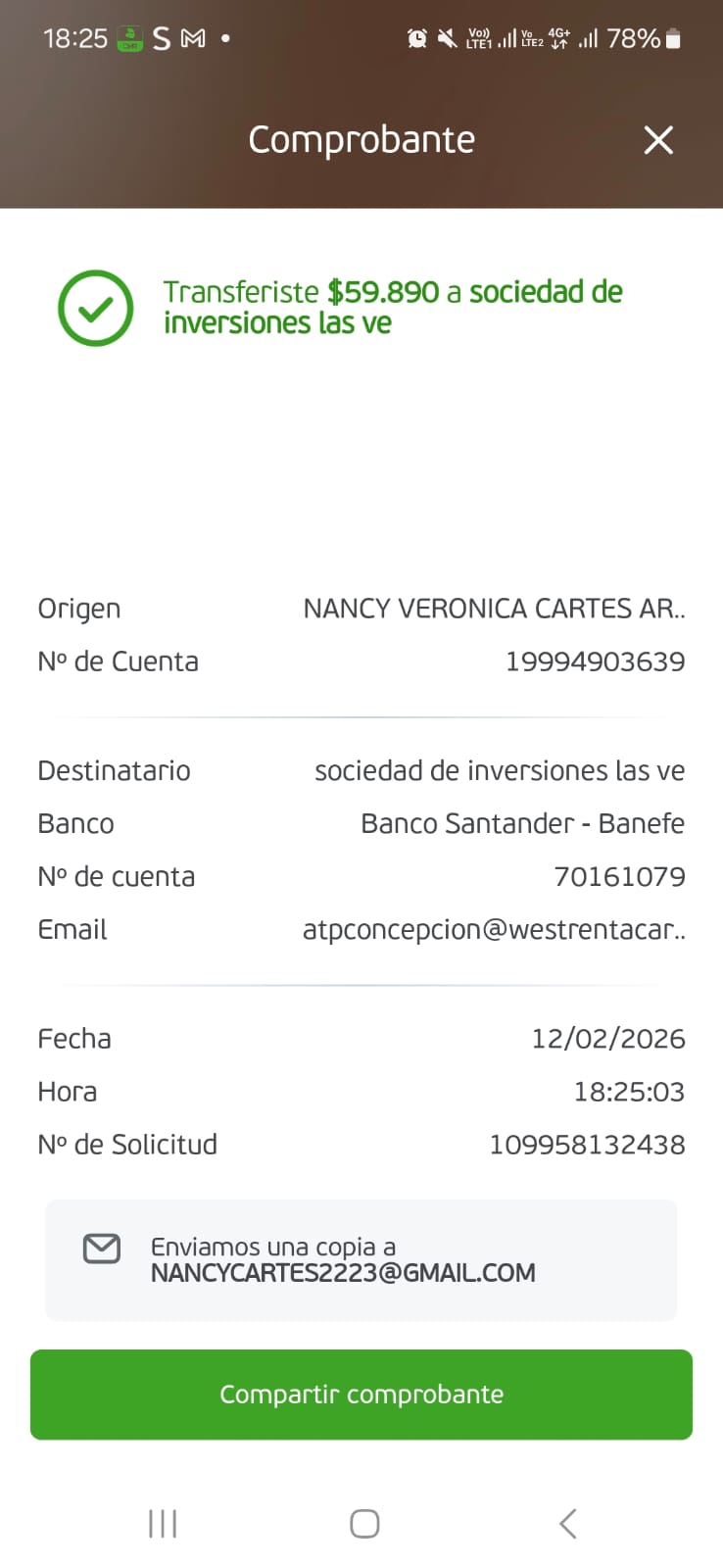This screenshot has width=723, height=1568.
Task: Tap the destination account number 70161079
Action: 620,876
